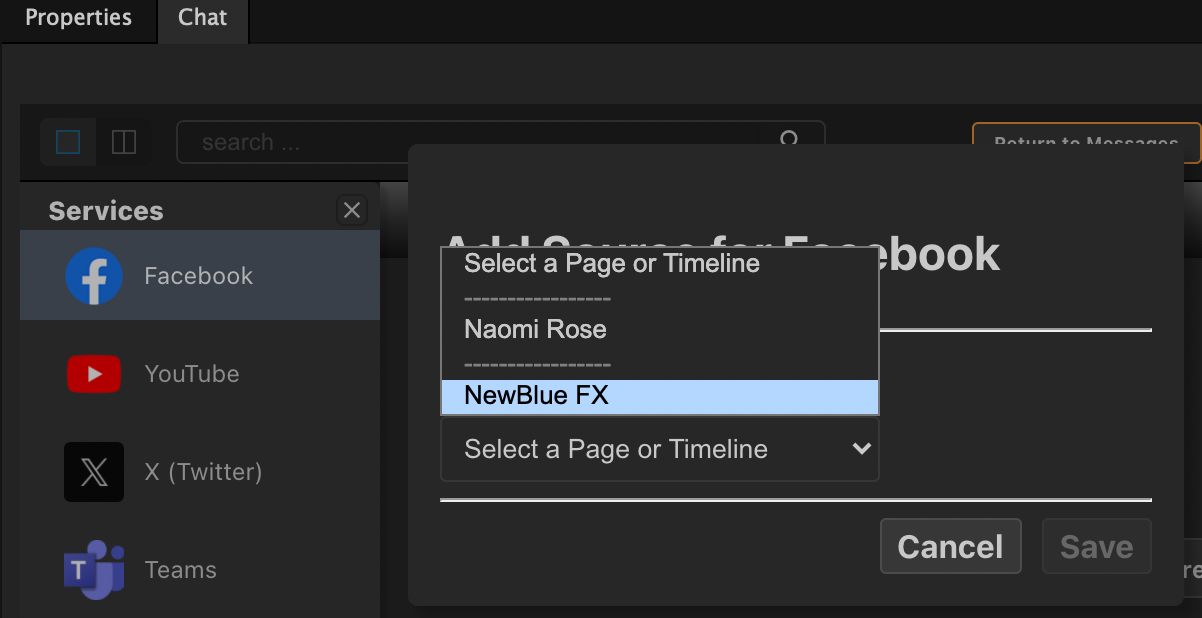
Task: Select the Teams label in Services
Action: [181, 570]
